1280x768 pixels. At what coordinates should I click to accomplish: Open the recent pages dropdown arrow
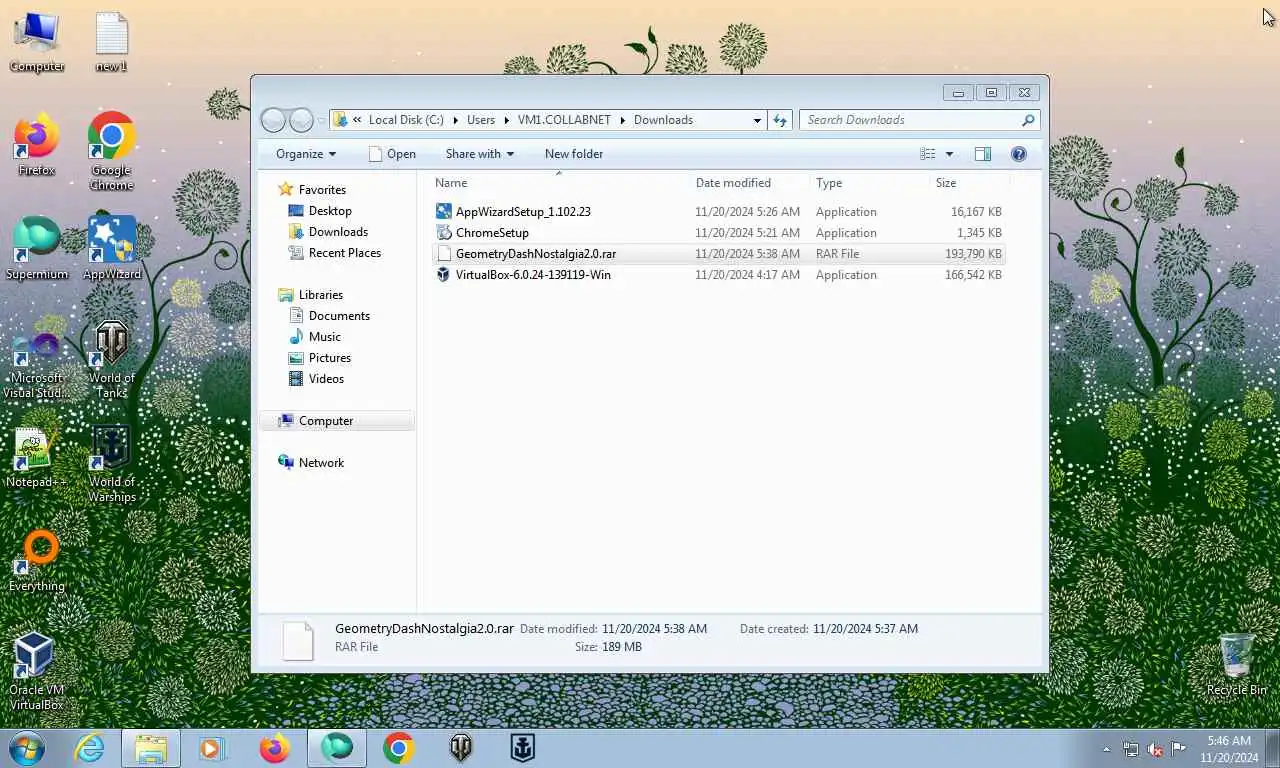[321, 120]
